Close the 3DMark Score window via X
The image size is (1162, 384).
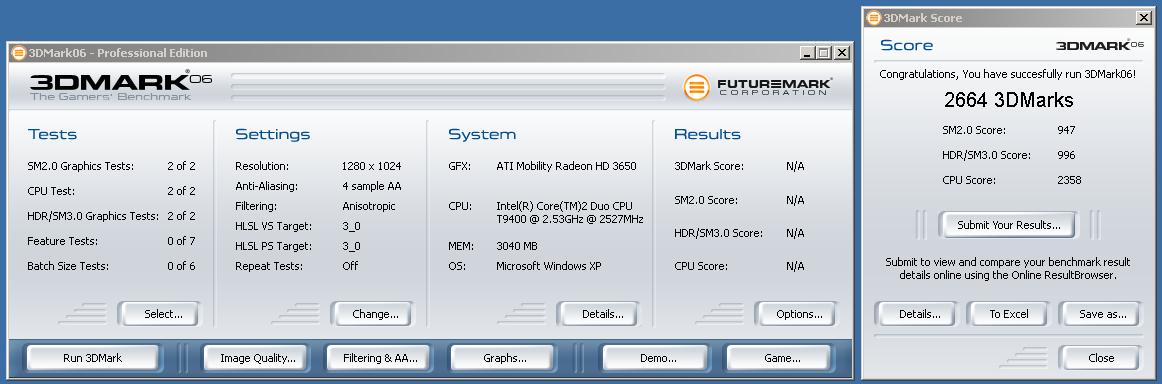point(1143,18)
